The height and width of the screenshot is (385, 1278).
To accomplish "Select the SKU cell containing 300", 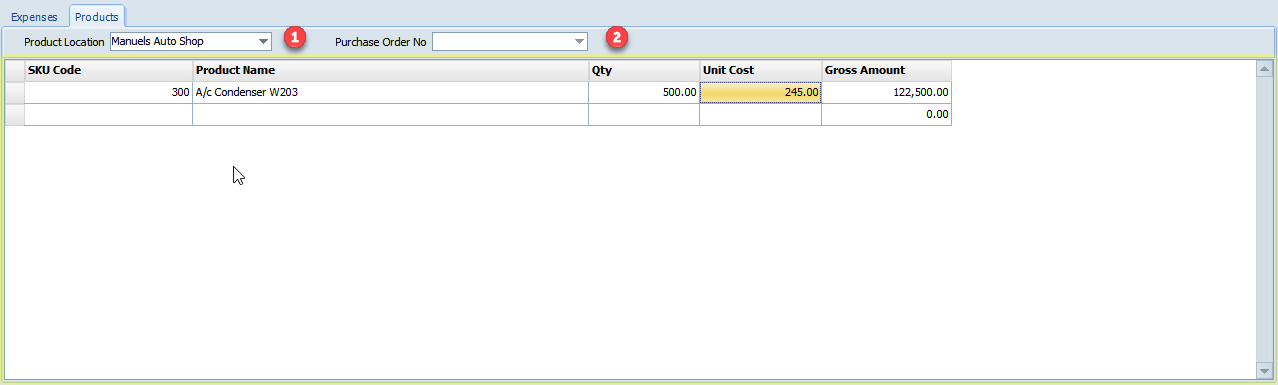I will 108,92.
